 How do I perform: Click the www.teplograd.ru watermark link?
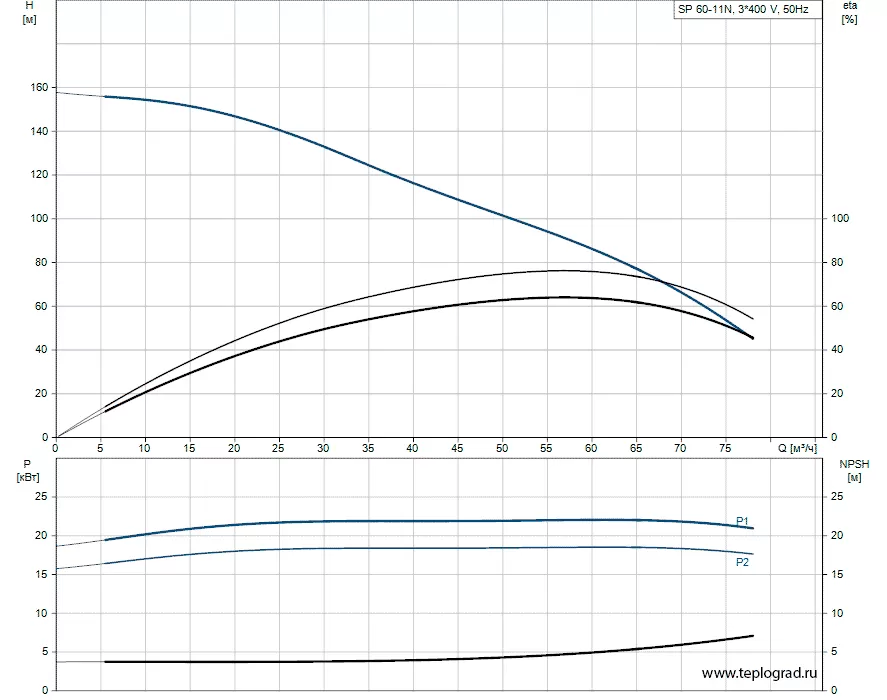click(759, 673)
